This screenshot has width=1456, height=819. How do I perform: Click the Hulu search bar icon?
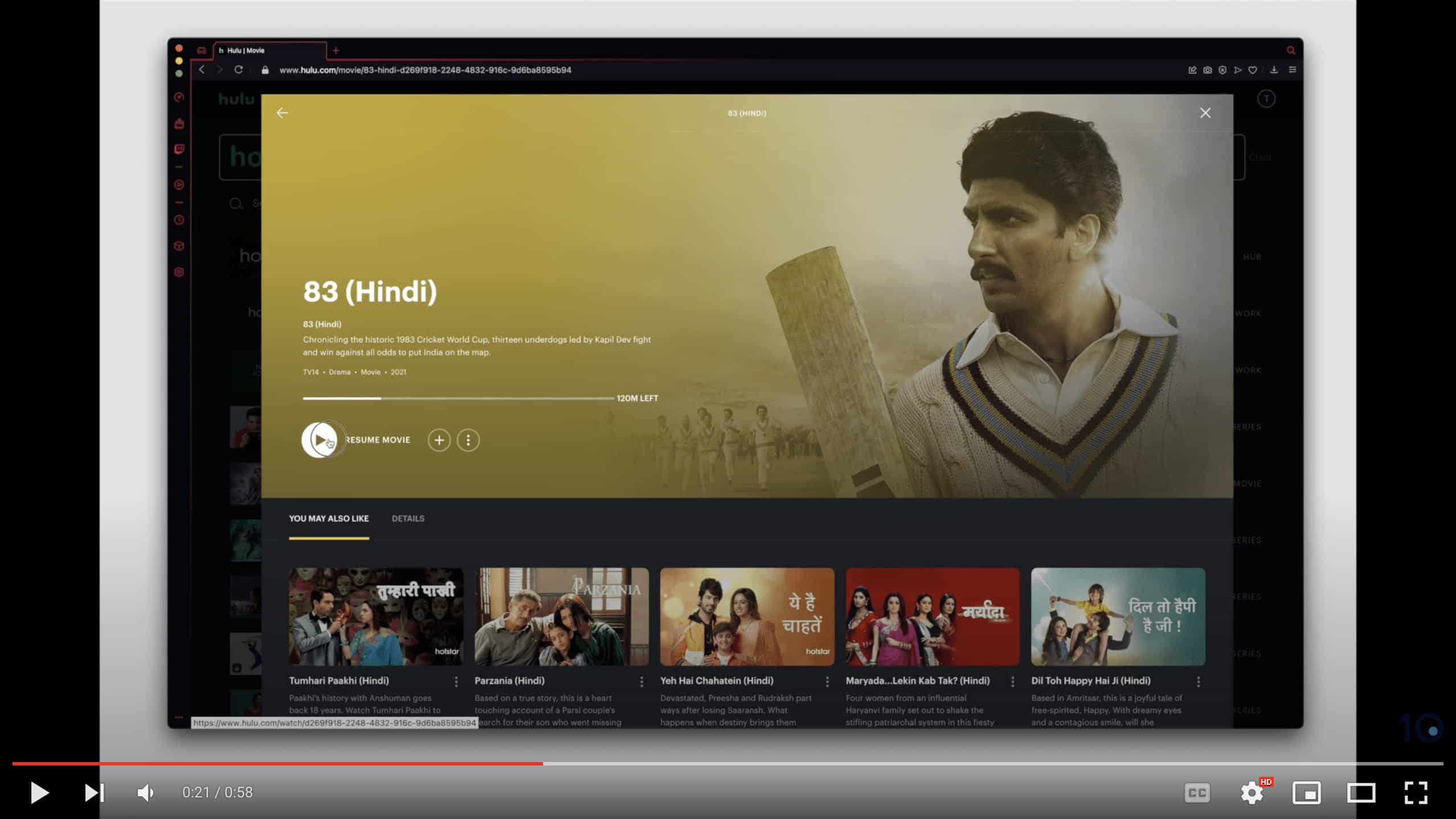(235, 203)
